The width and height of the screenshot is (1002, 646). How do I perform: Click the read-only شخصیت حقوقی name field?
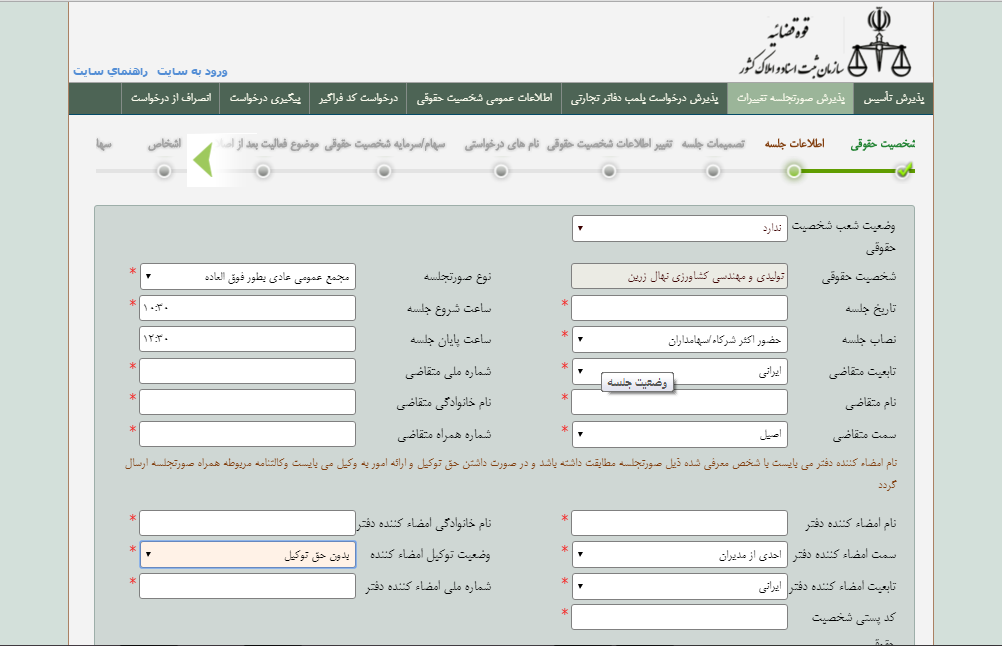coord(679,277)
